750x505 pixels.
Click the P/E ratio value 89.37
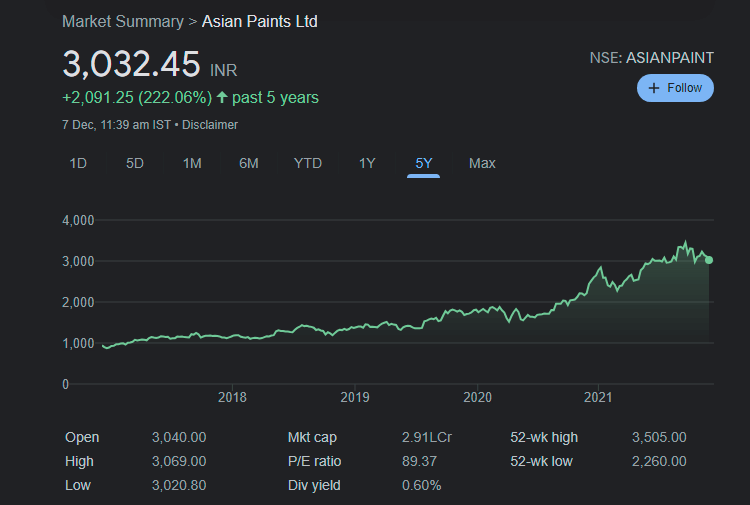coord(419,461)
